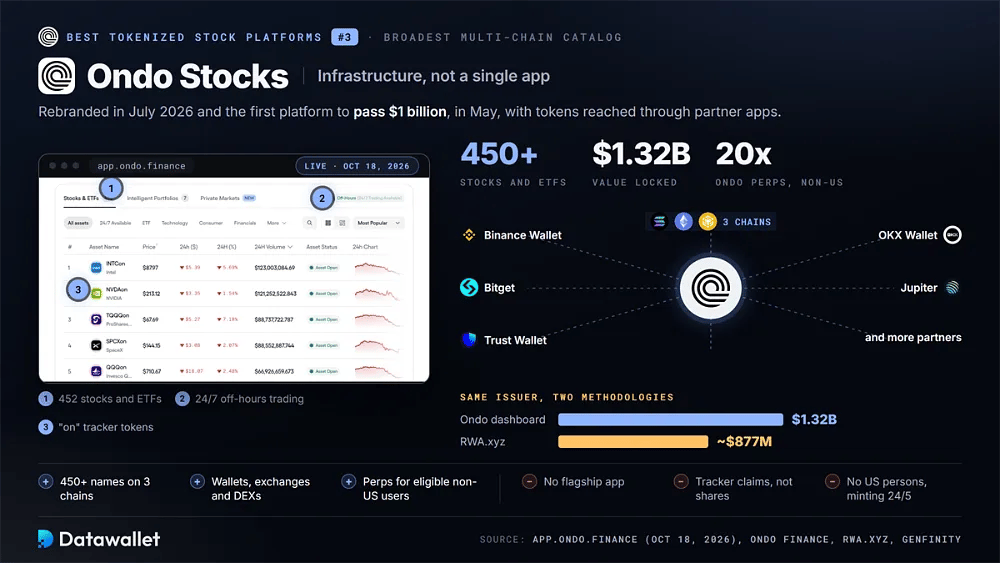The height and width of the screenshot is (563, 1000).
Task: Switch to grid view icon
Action: [x=328, y=223]
